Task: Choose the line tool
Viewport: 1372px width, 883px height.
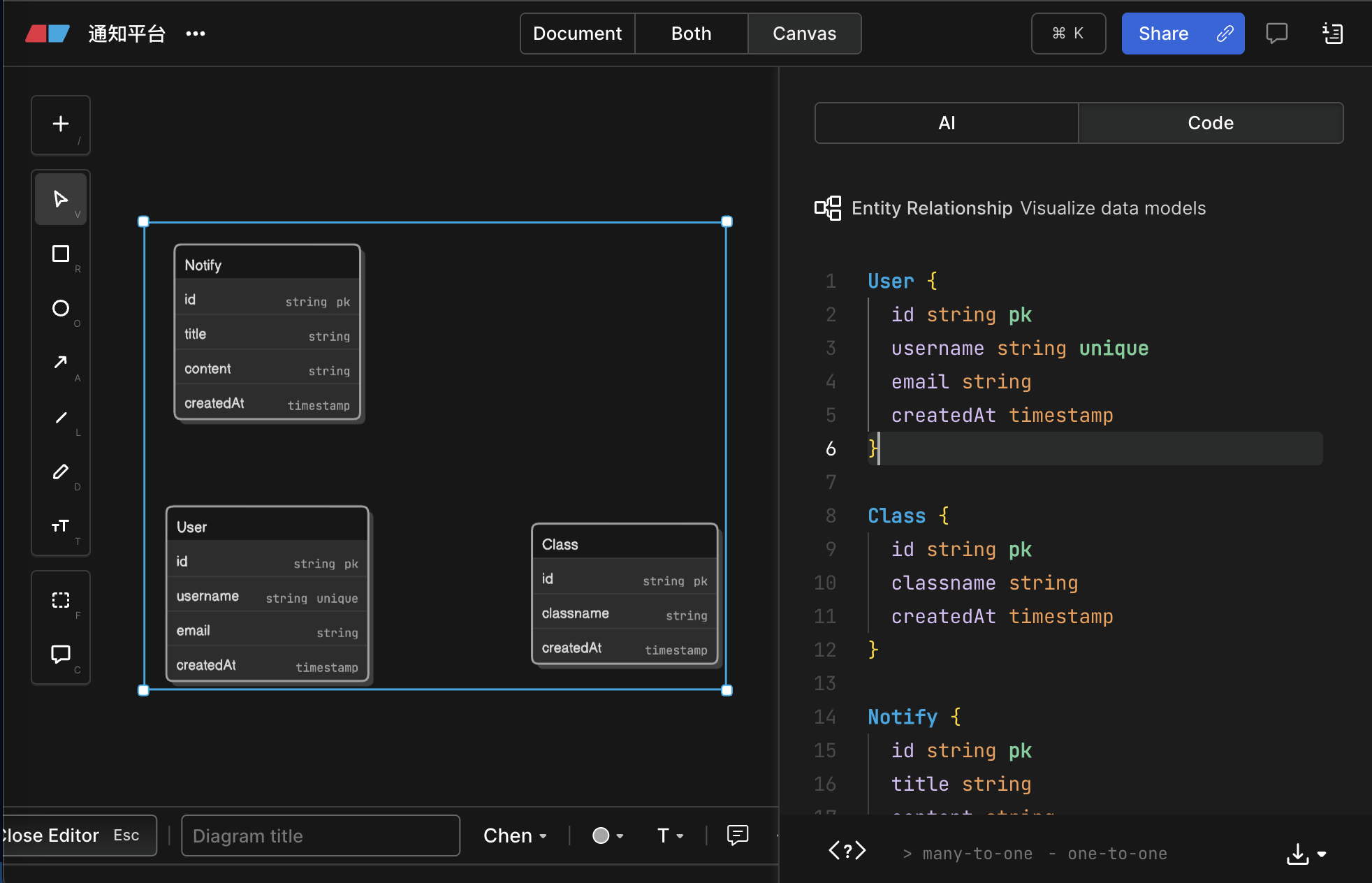Action: (x=61, y=417)
